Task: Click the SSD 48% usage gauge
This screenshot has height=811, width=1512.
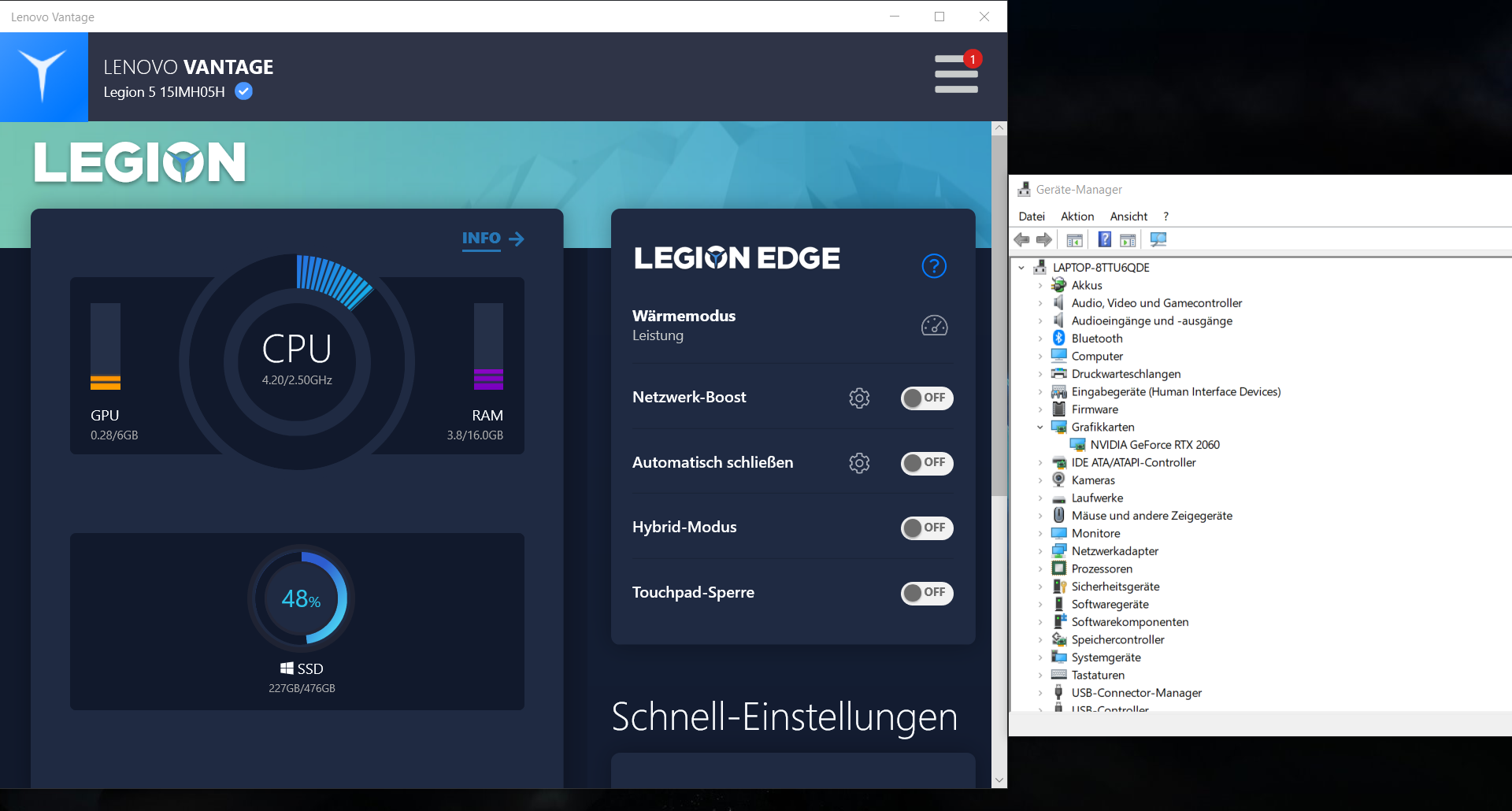Action: 302,598
